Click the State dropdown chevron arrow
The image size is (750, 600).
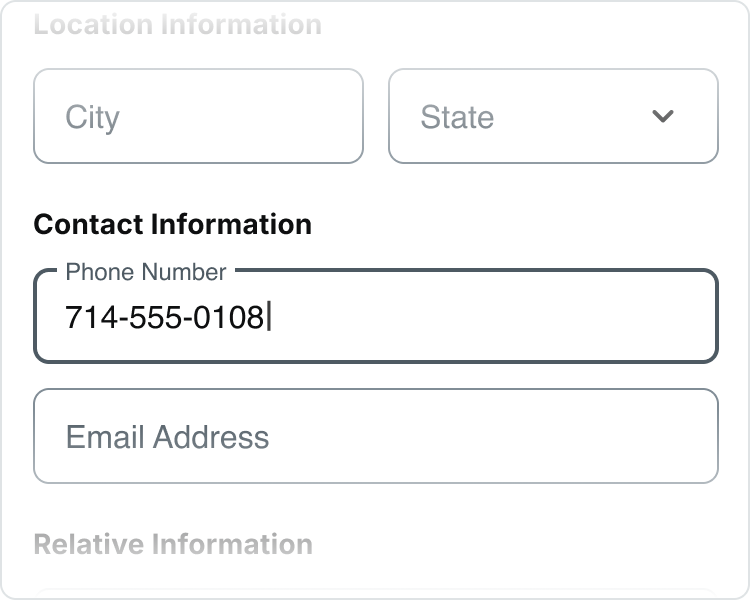pos(663,117)
